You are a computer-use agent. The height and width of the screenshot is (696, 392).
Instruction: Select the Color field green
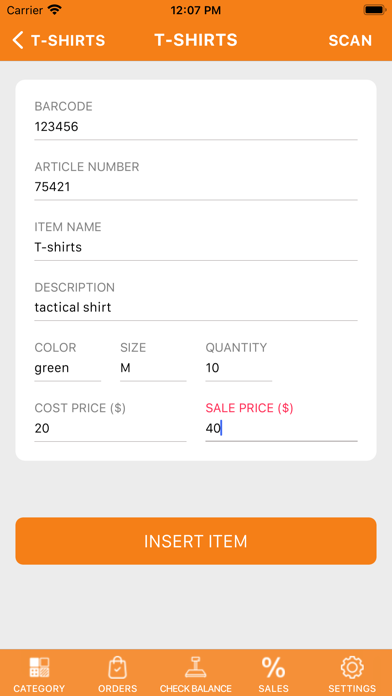[x=67, y=368]
